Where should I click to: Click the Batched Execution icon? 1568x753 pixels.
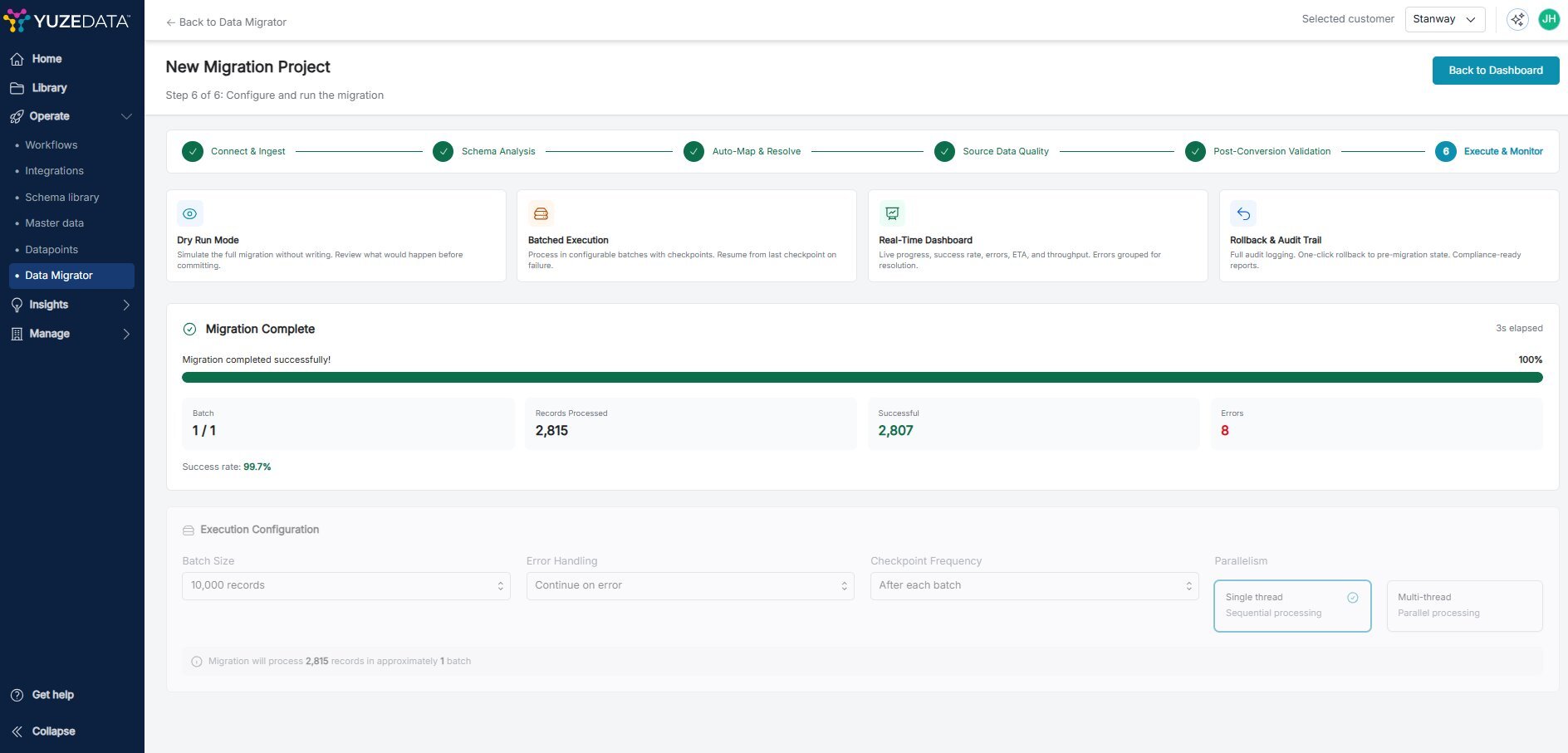coord(541,214)
